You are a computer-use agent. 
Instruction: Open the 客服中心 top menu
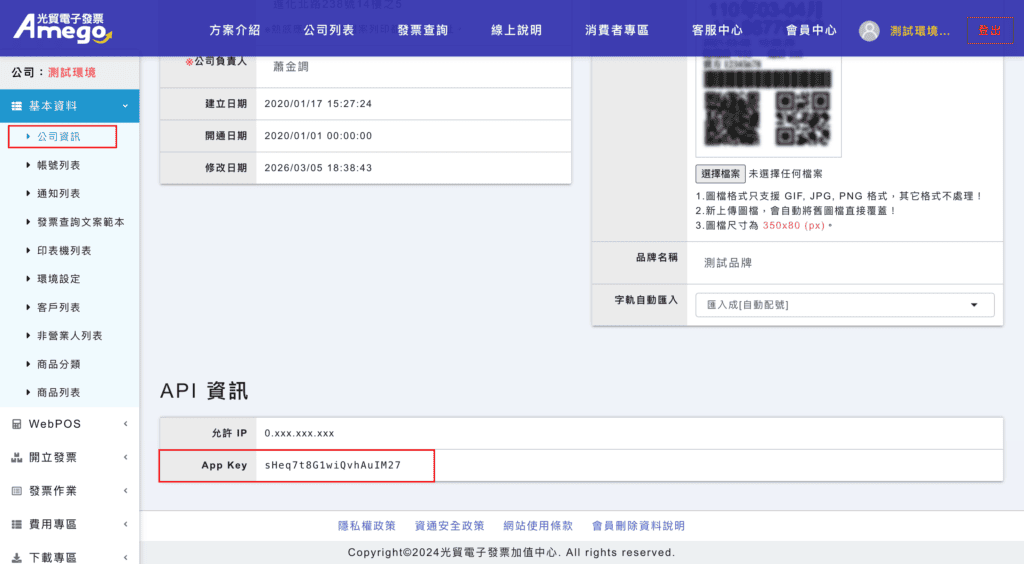tap(717, 30)
